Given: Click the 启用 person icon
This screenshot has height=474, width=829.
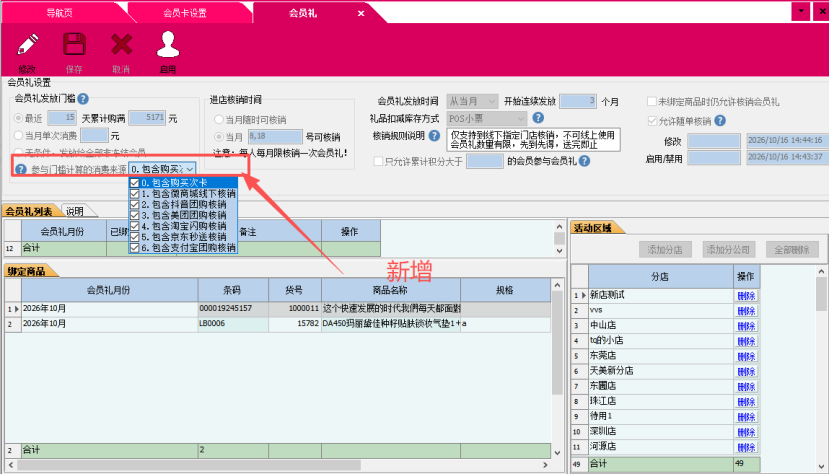Looking at the screenshot, I should (x=168, y=44).
